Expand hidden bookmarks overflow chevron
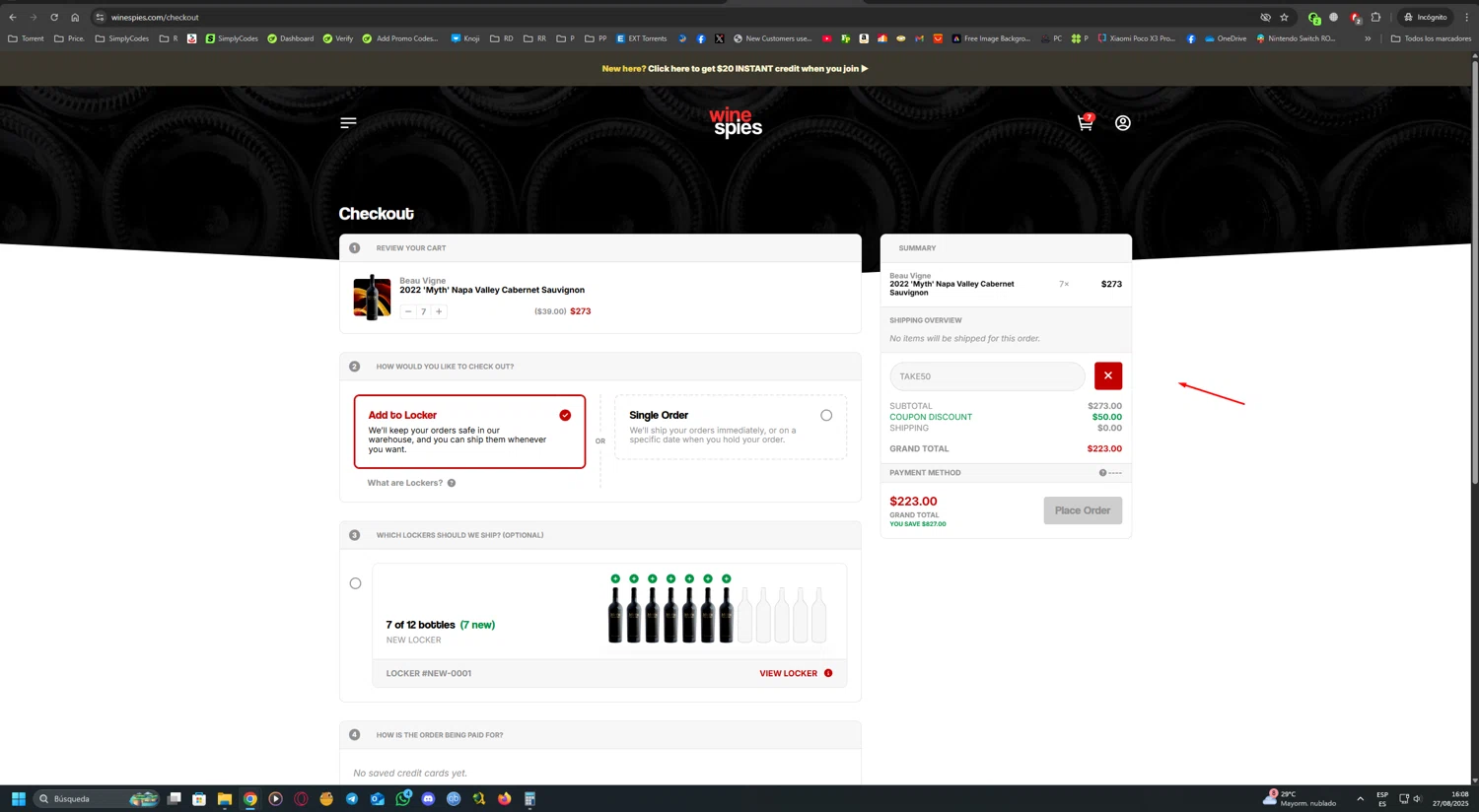Viewport: 1479px width, 812px height. tap(1368, 38)
